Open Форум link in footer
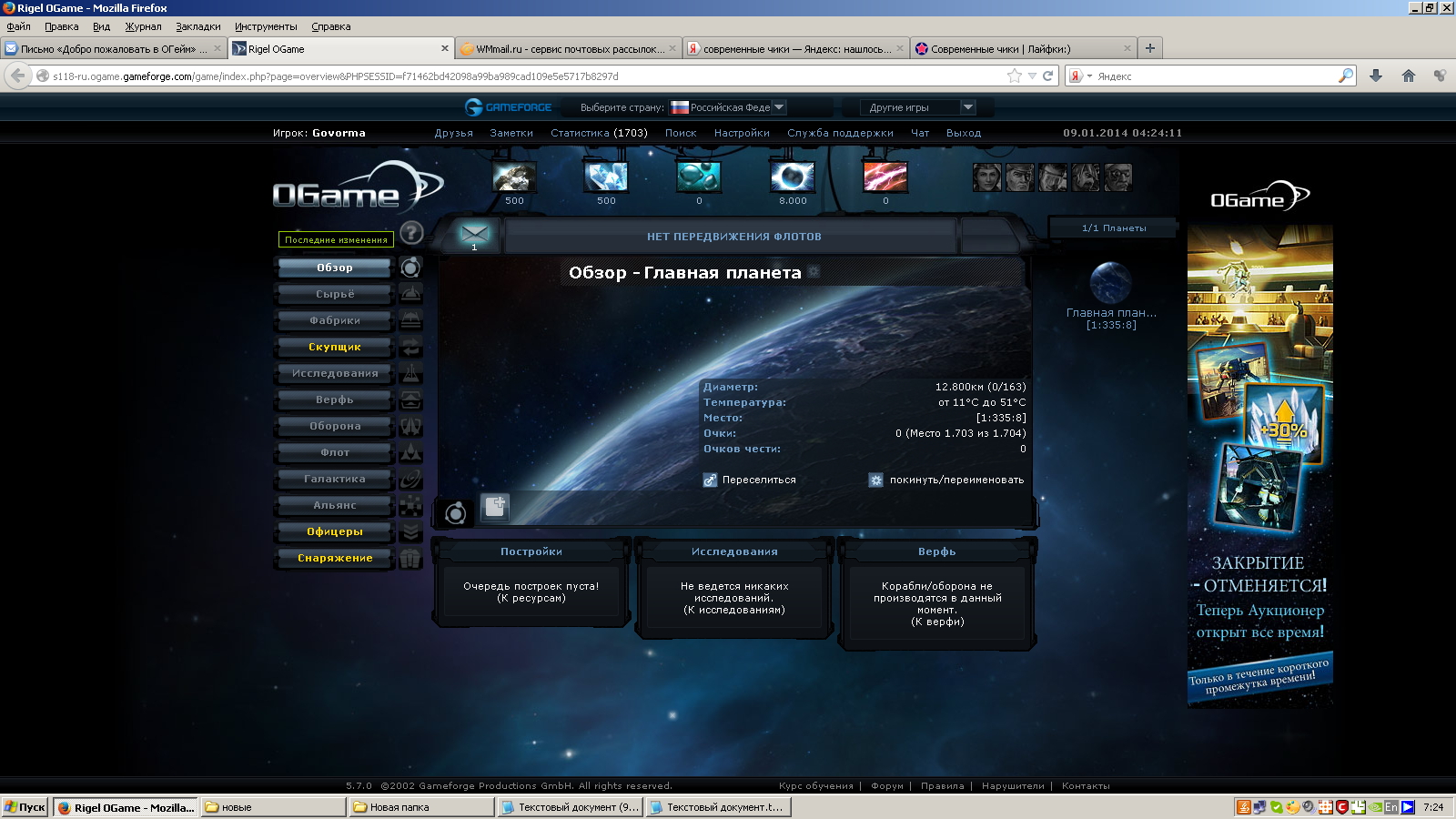The width and height of the screenshot is (1456, 819). point(887,786)
